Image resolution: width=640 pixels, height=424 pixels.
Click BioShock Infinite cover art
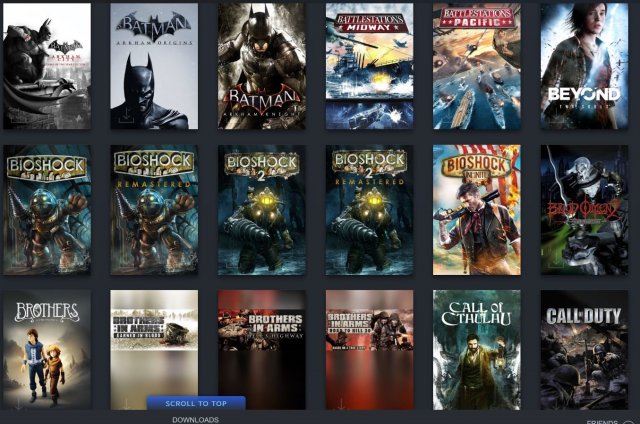coord(476,210)
